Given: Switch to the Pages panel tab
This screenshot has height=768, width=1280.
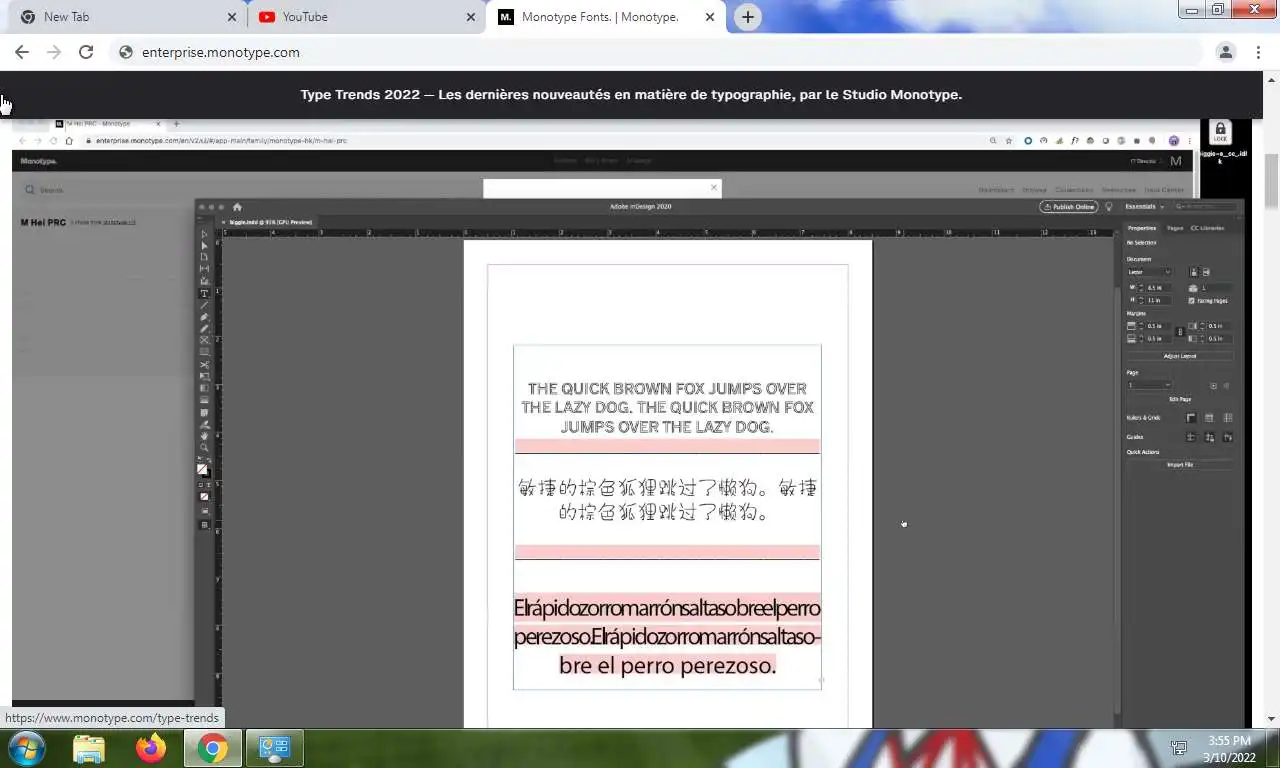Looking at the screenshot, I should point(1175,228).
